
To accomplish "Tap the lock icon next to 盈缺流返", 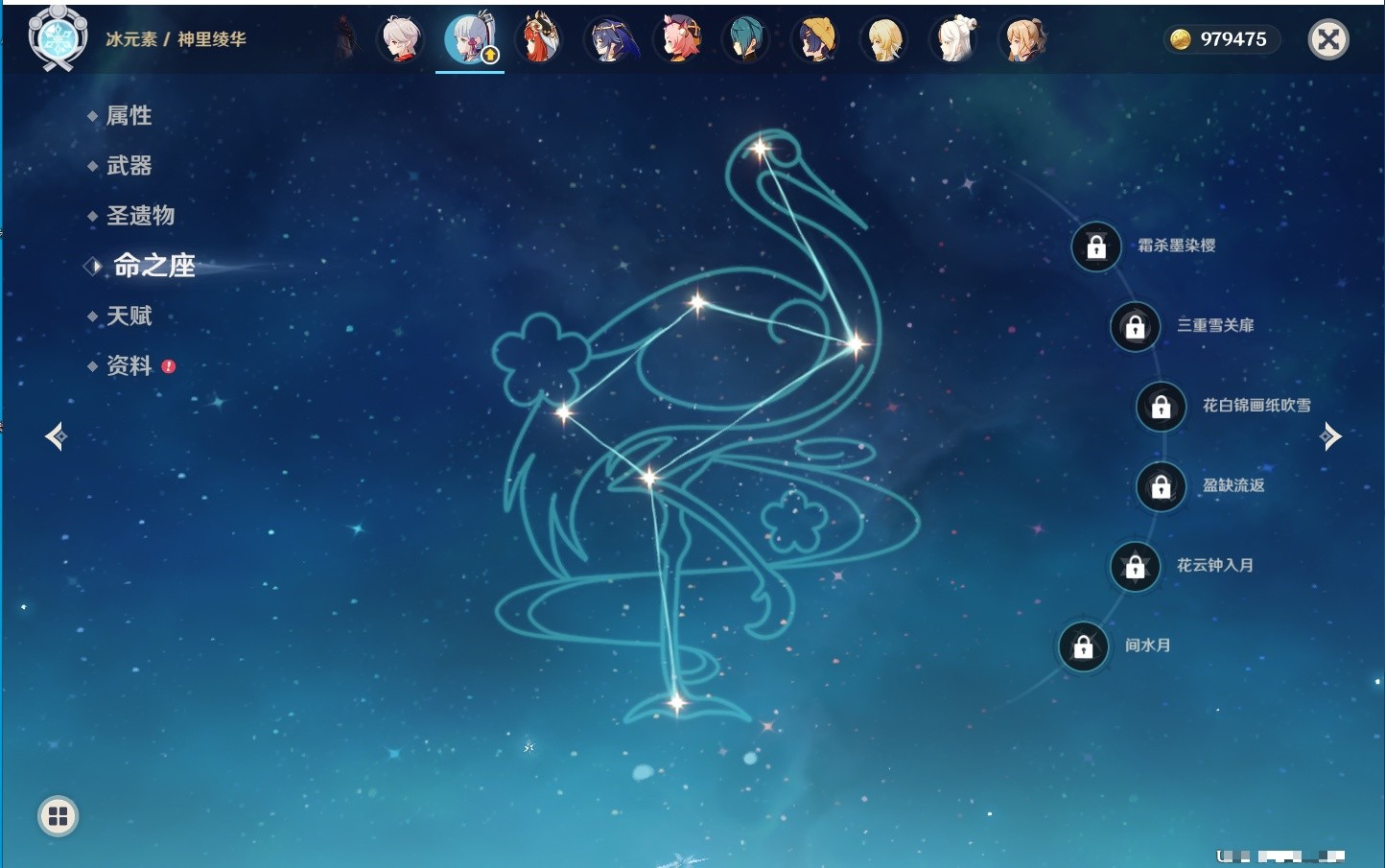I will [1162, 486].
